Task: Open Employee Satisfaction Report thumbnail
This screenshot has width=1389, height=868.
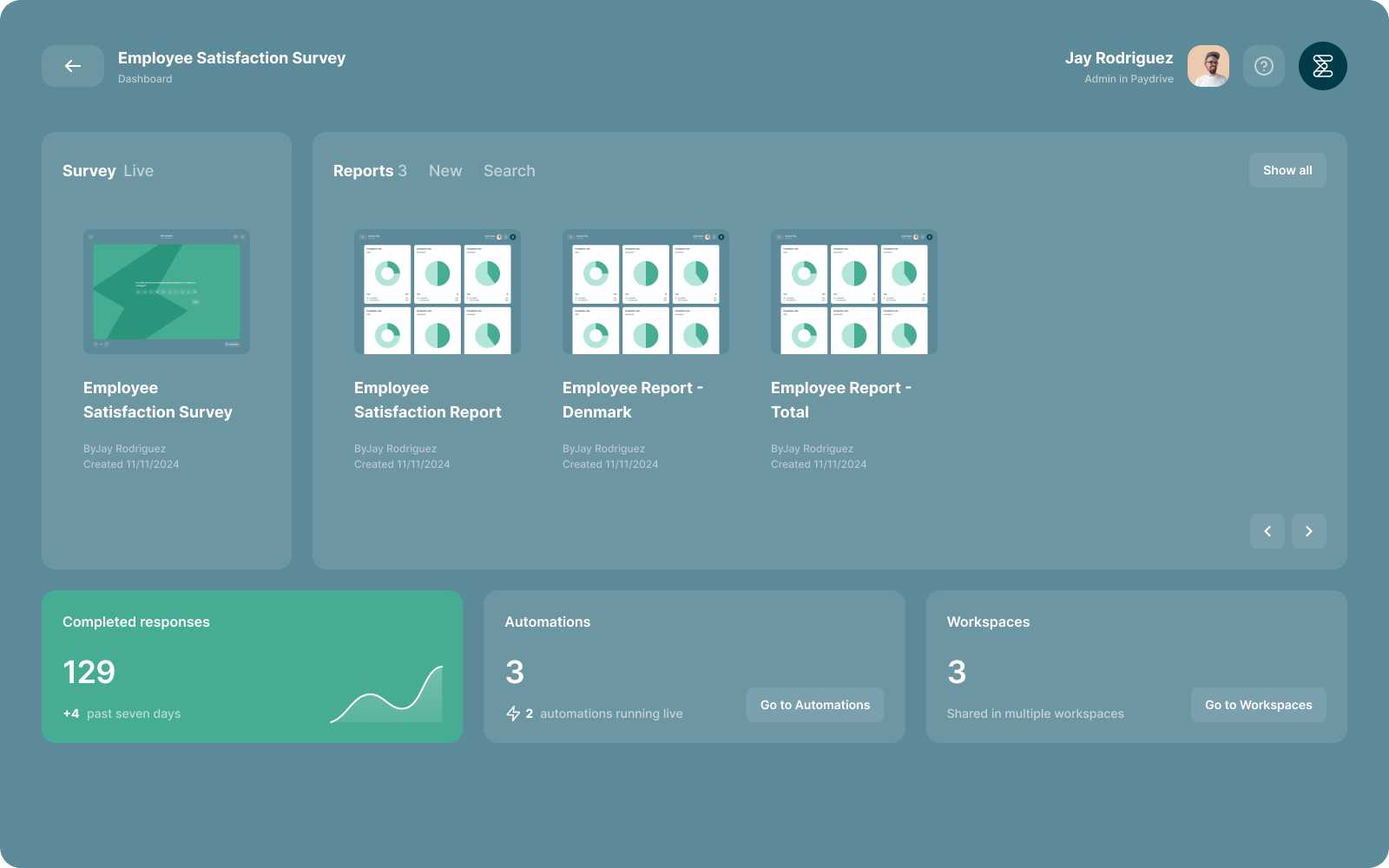Action: point(438,292)
